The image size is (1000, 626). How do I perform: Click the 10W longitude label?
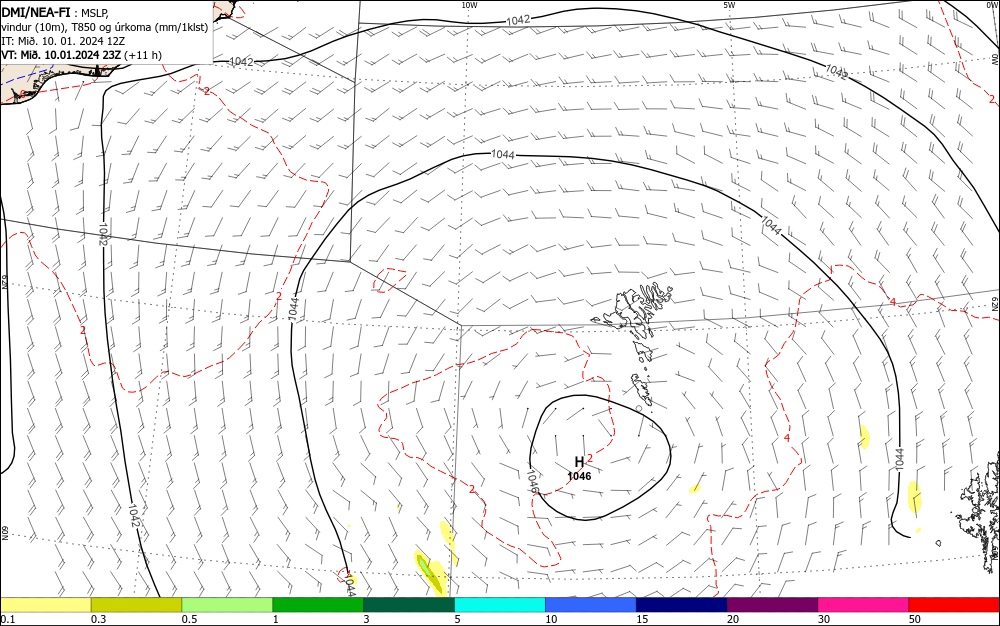[x=469, y=5]
